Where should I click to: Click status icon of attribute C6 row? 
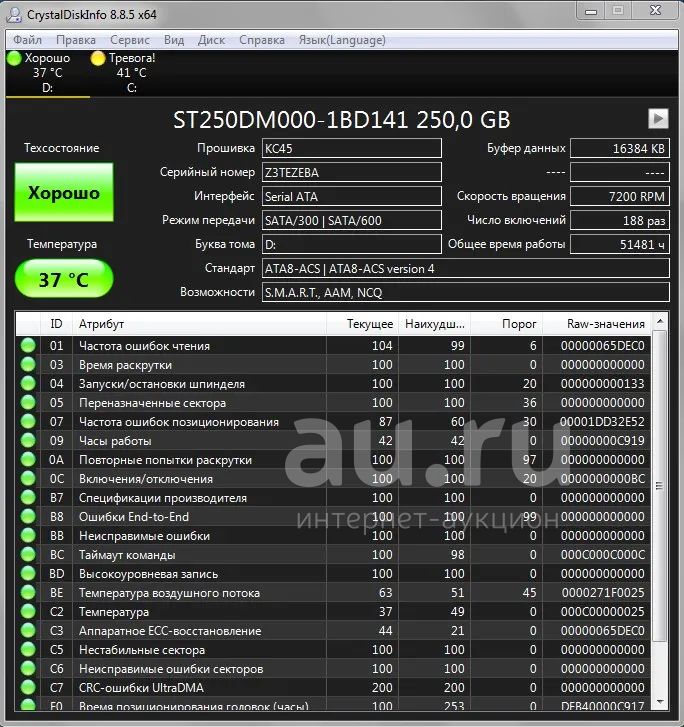28,669
